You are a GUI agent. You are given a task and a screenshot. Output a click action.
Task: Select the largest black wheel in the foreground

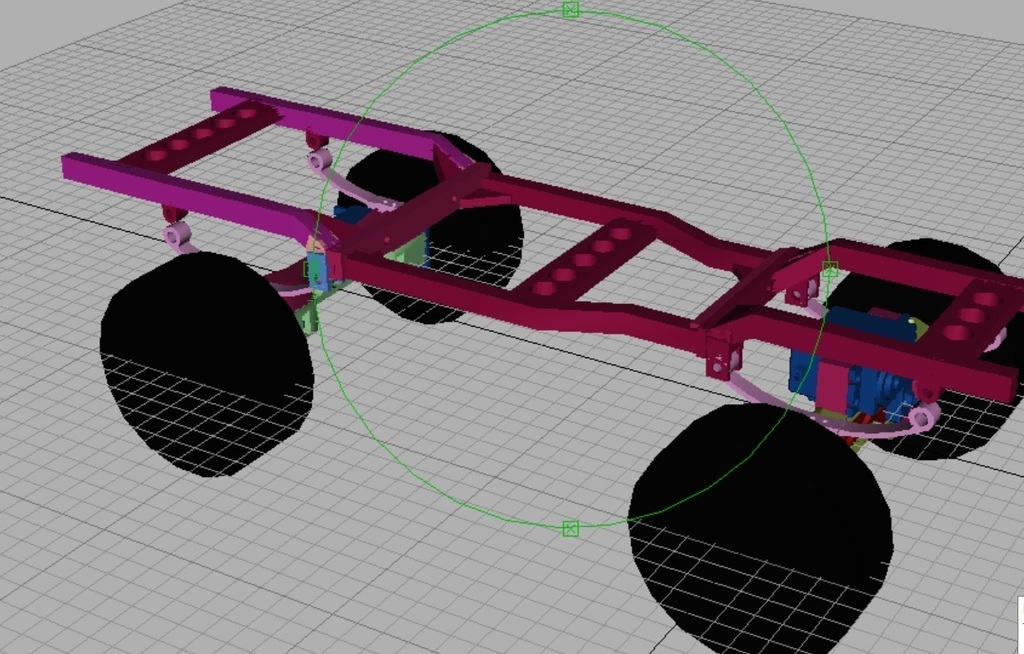[761, 529]
